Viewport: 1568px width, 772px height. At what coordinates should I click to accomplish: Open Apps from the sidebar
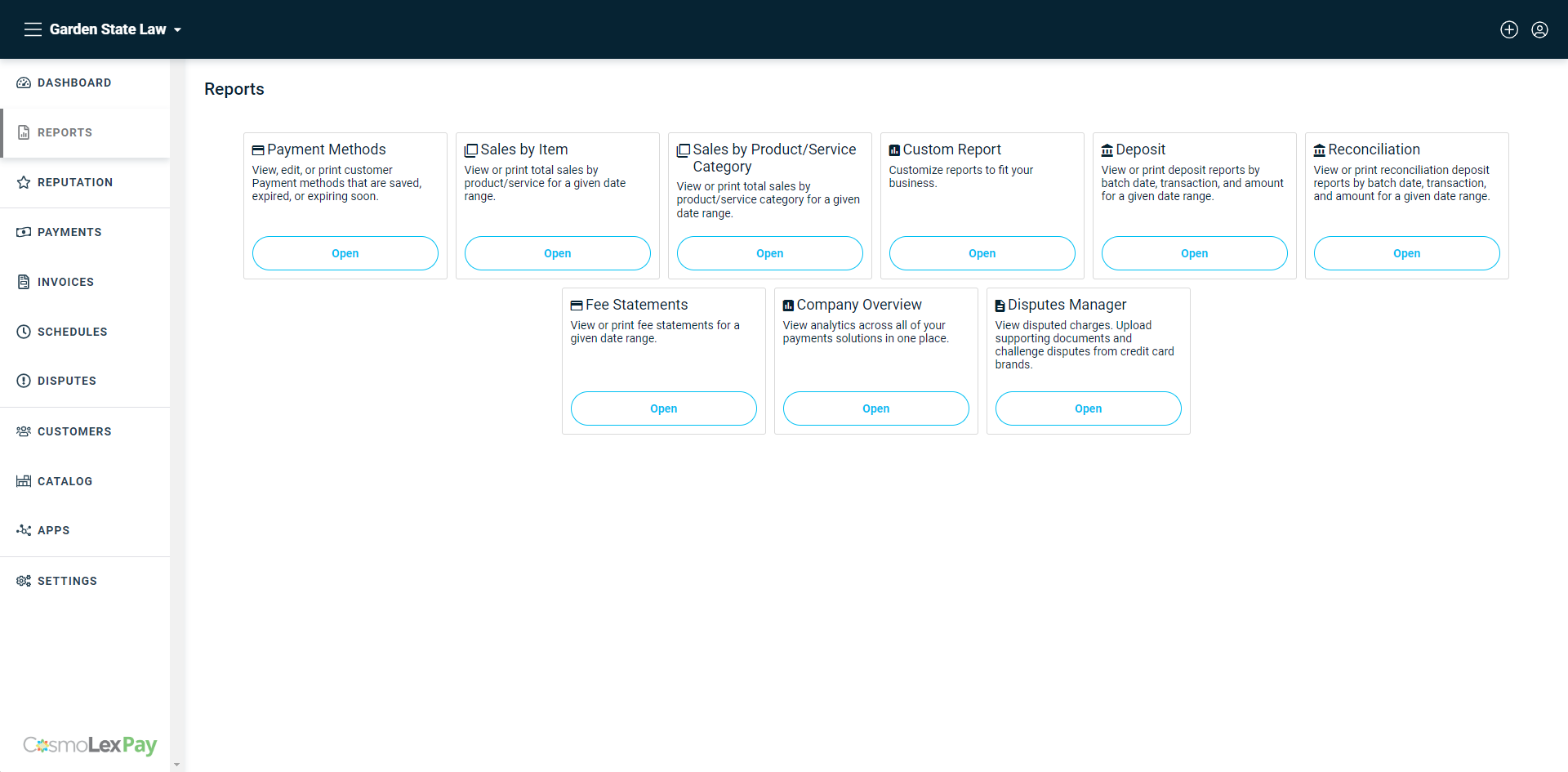[x=85, y=530]
